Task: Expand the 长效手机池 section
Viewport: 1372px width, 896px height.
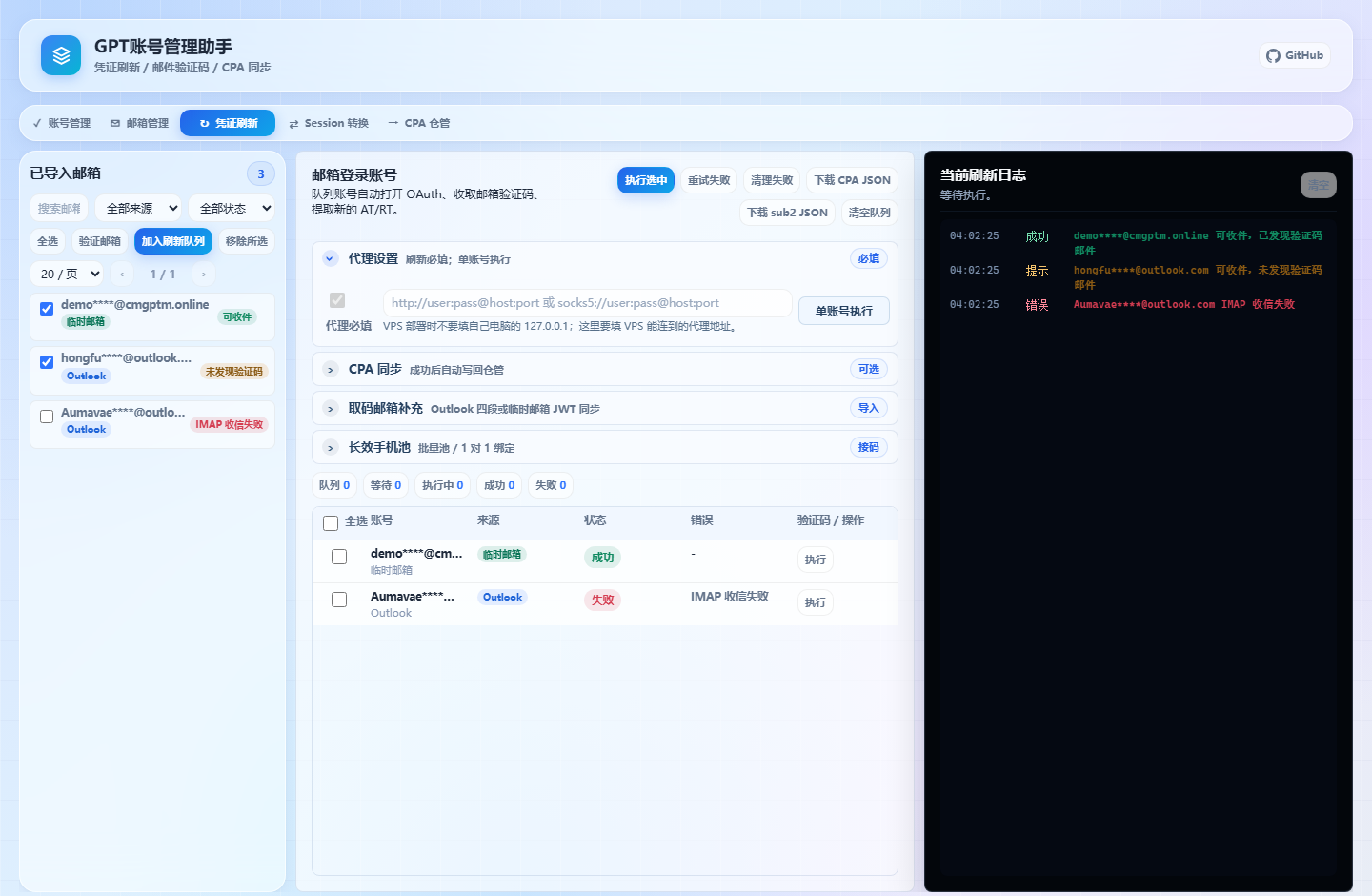Action: click(331, 448)
